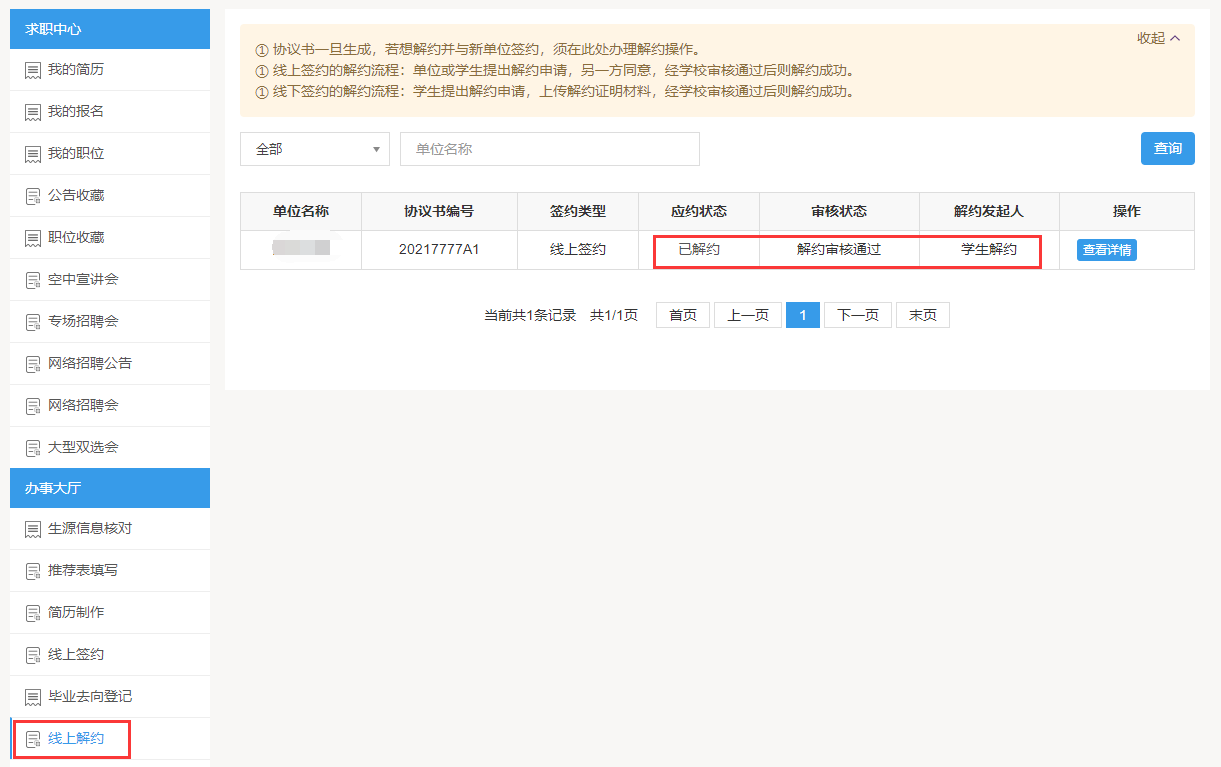Click the 审核状态 column header
1221x767 pixels.
839,212
